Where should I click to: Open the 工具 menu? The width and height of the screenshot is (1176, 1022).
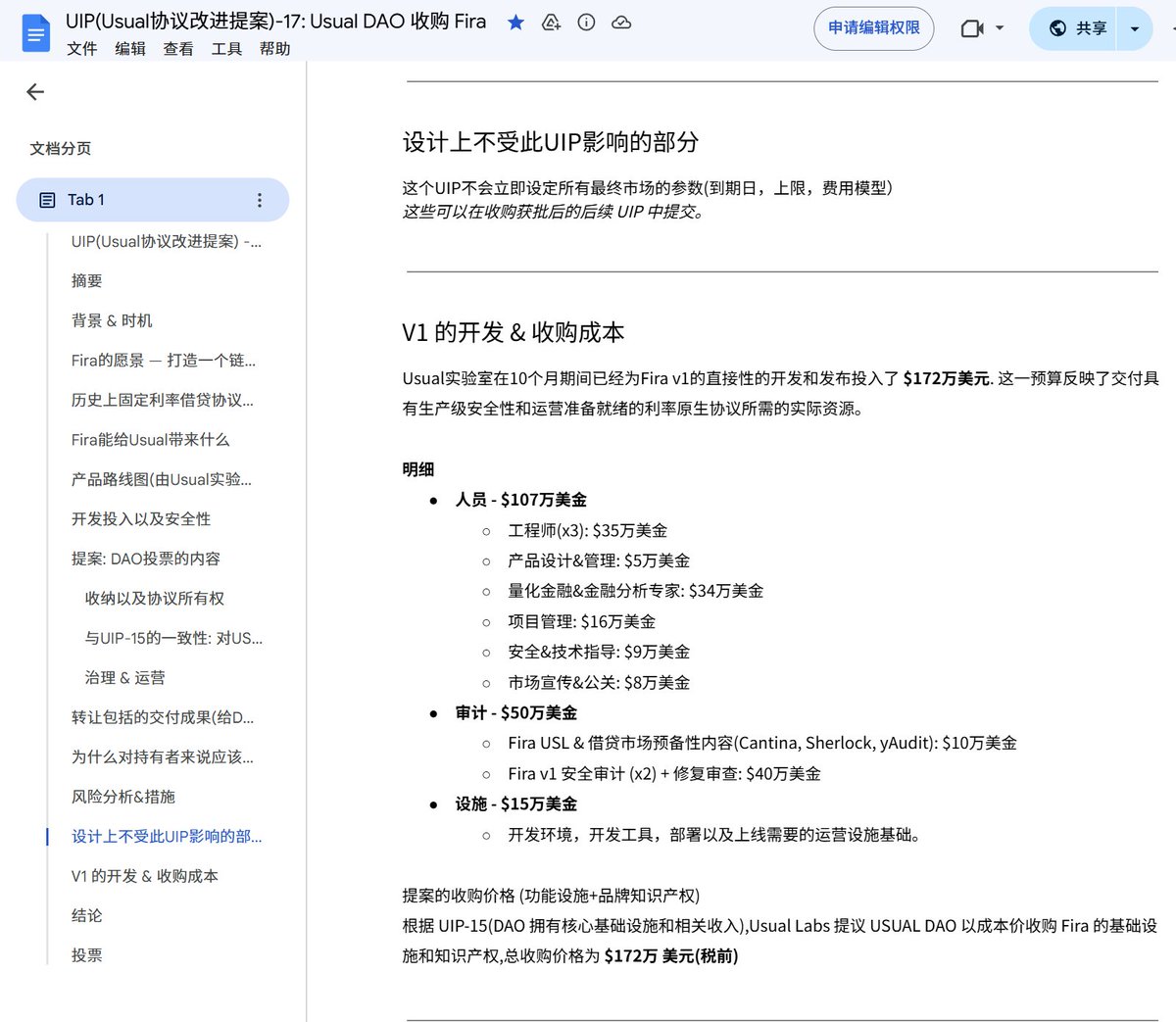click(x=226, y=48)
